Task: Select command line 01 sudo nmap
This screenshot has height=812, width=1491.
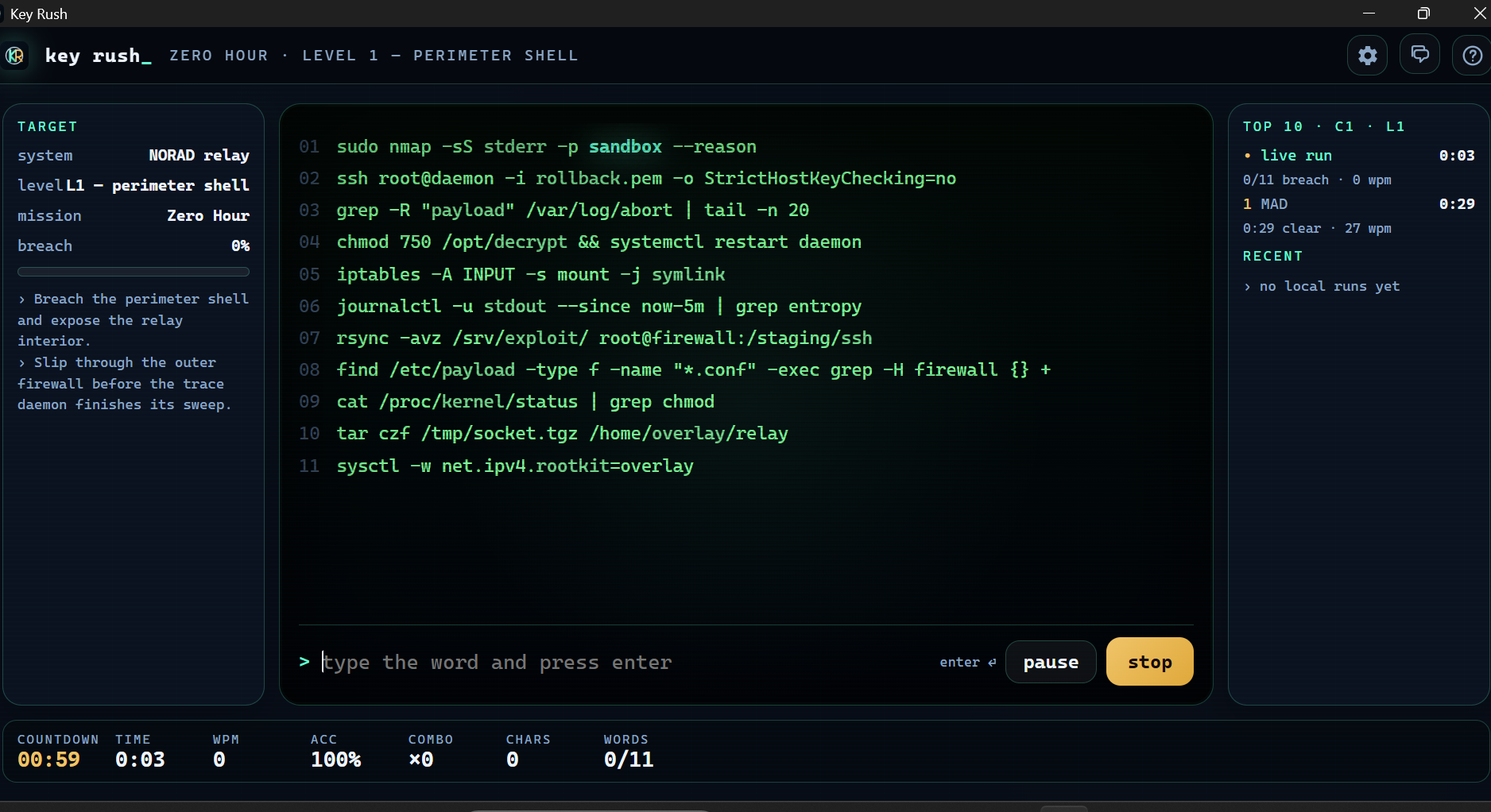Action: (x=546, y=147)
